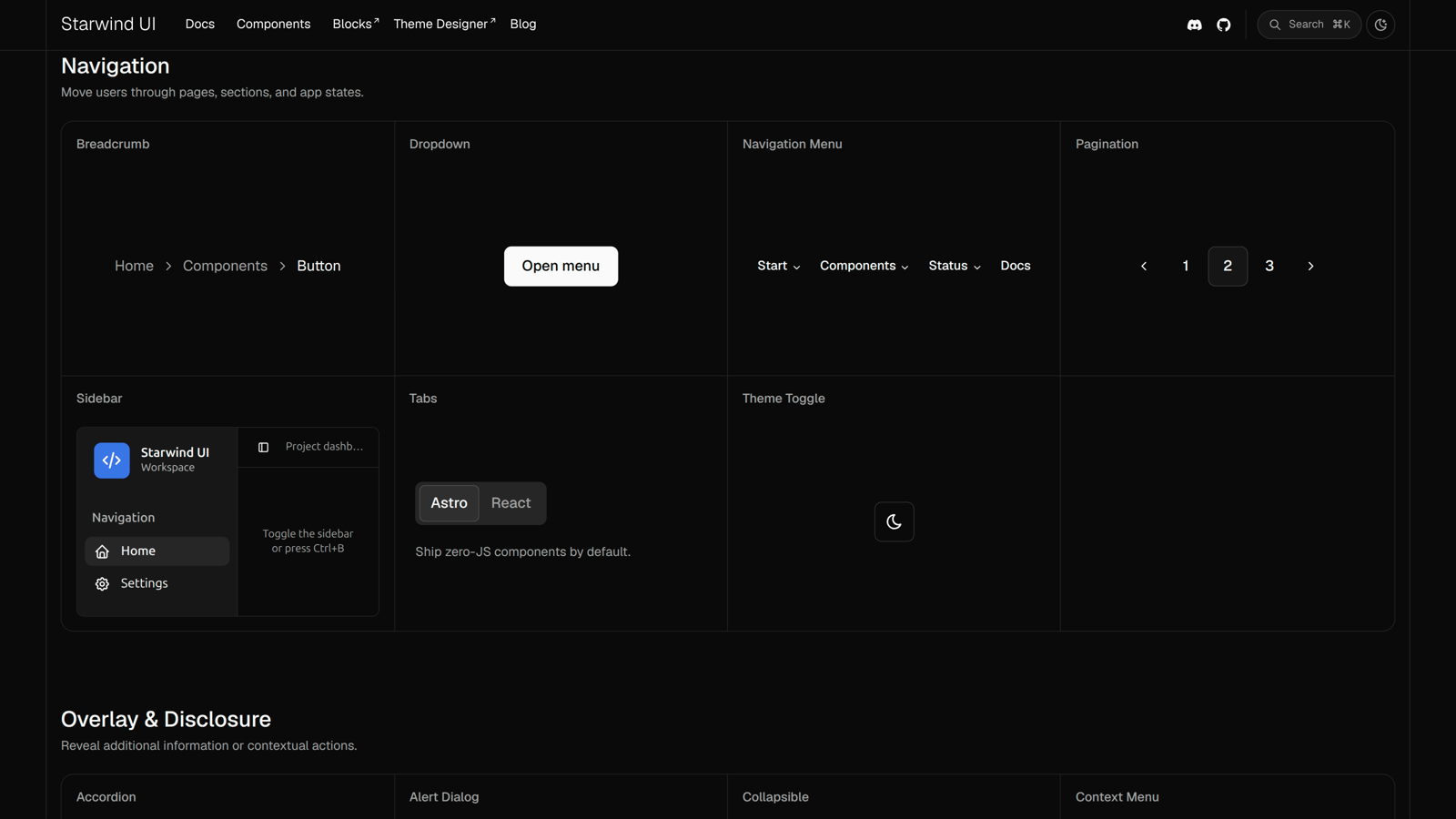Screen dimensions: 1456x819
Task: Click the Alert Dialog card title
Action: (444, 797)
